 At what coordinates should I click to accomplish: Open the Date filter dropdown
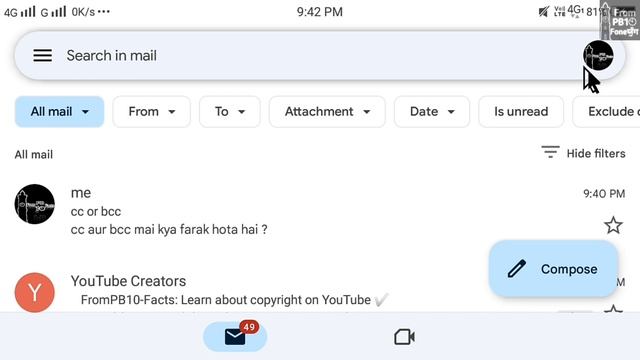[432, 111]
